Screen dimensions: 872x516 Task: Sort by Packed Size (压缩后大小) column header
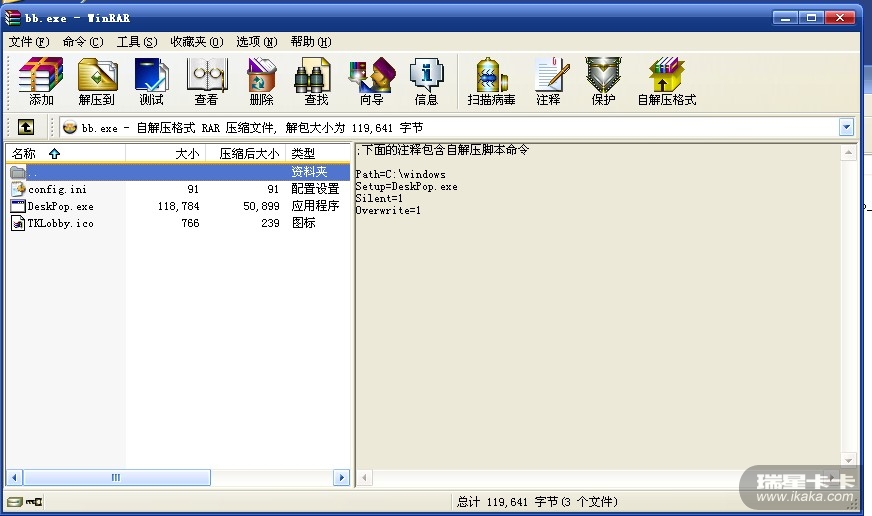pos(245,153)
